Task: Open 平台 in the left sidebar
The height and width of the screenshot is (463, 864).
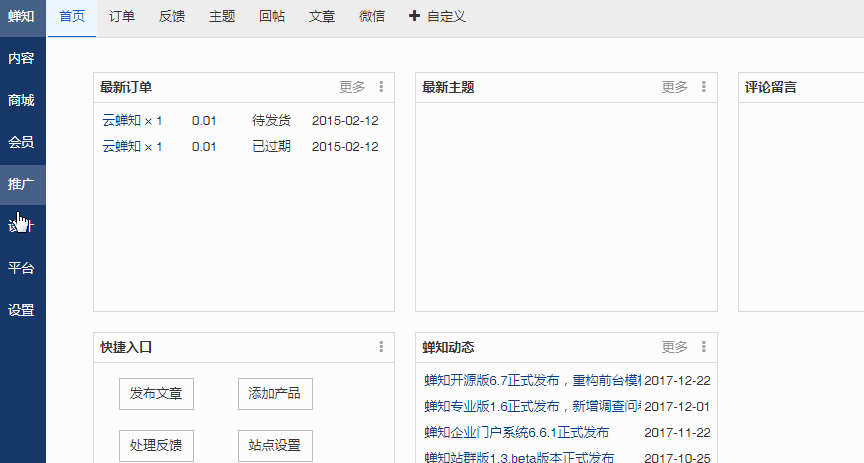Action: coord(21,268)
